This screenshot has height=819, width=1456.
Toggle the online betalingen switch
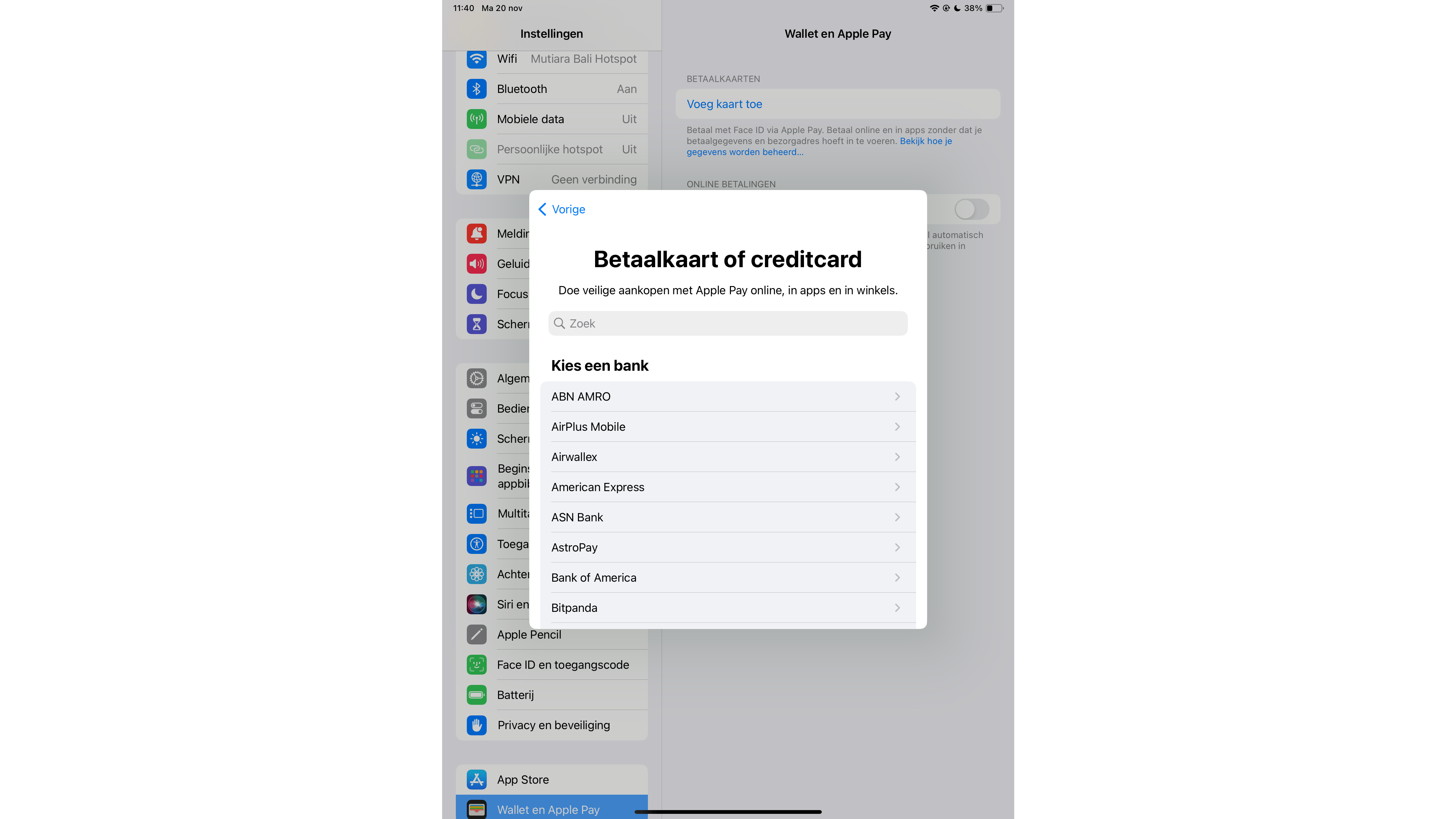pyautogui.click(x=971, y=209)
